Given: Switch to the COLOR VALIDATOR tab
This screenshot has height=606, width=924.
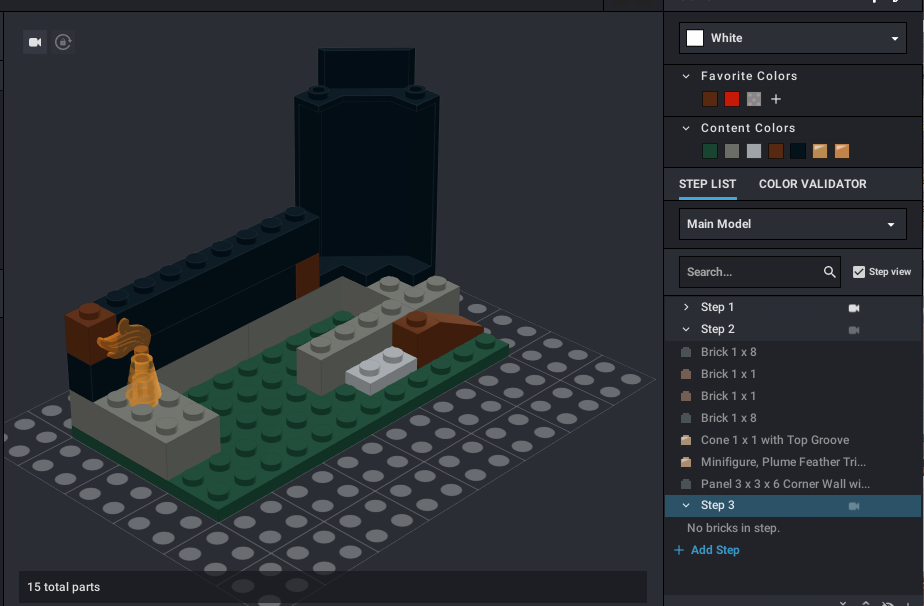Looking at the screenshot, I should (x=813, y=184).
